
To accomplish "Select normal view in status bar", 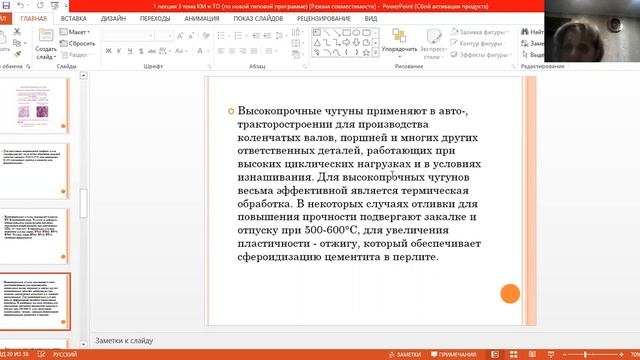I will point(495,354).
